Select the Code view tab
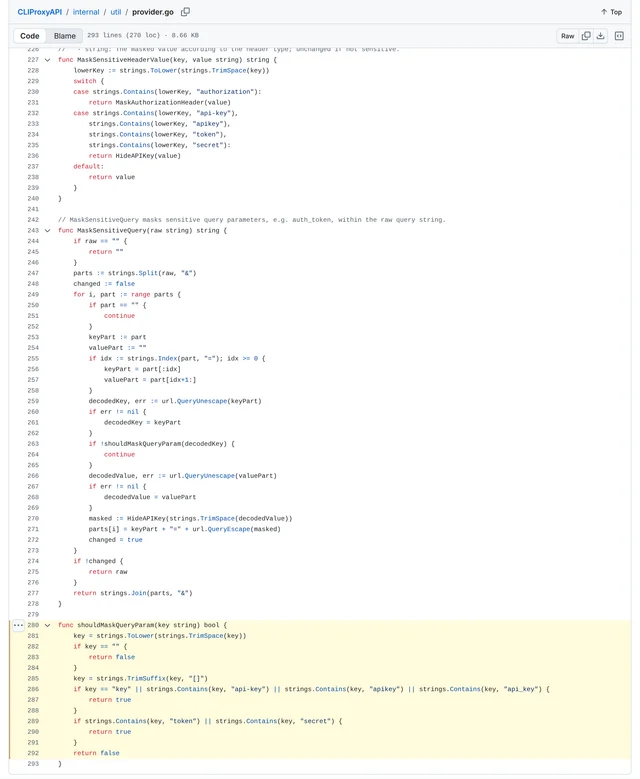 tap(30, 36)
